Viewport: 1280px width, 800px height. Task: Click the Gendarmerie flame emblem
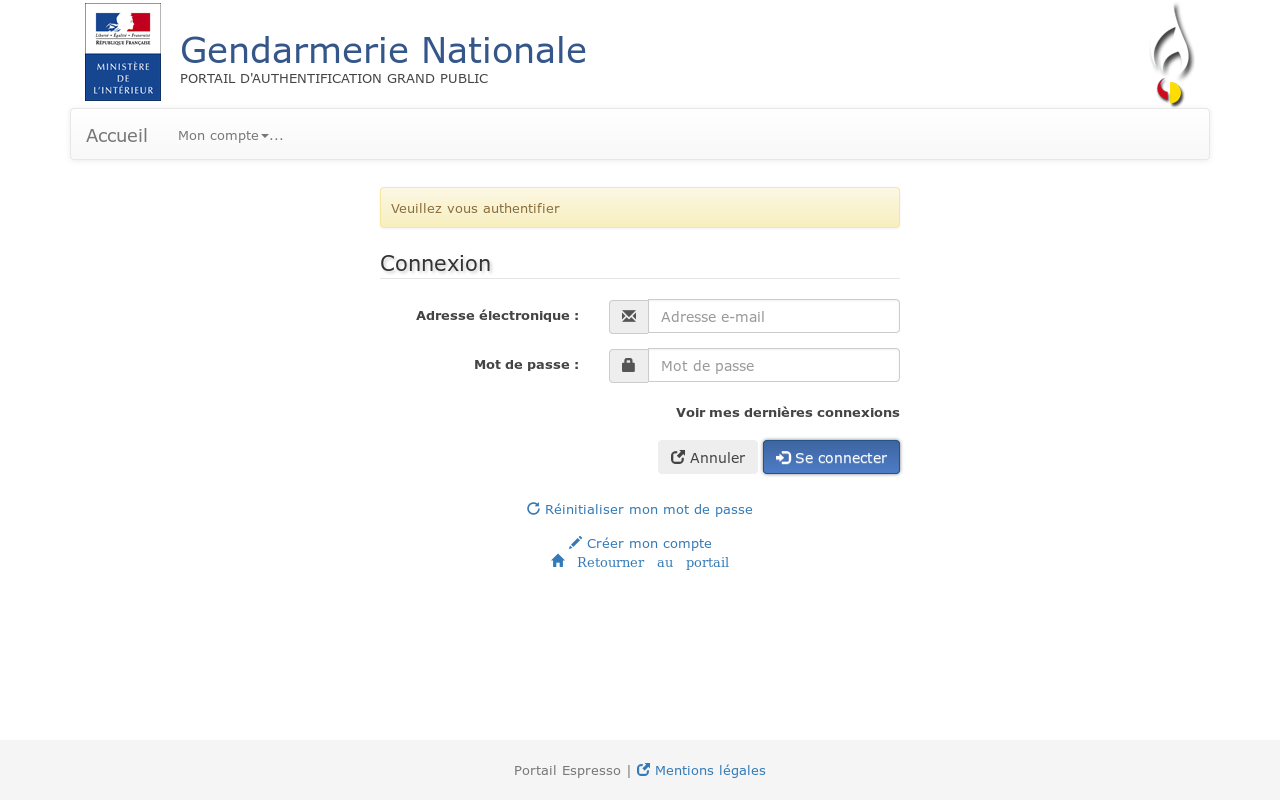pyautogui.click(x=1172, y=55)
